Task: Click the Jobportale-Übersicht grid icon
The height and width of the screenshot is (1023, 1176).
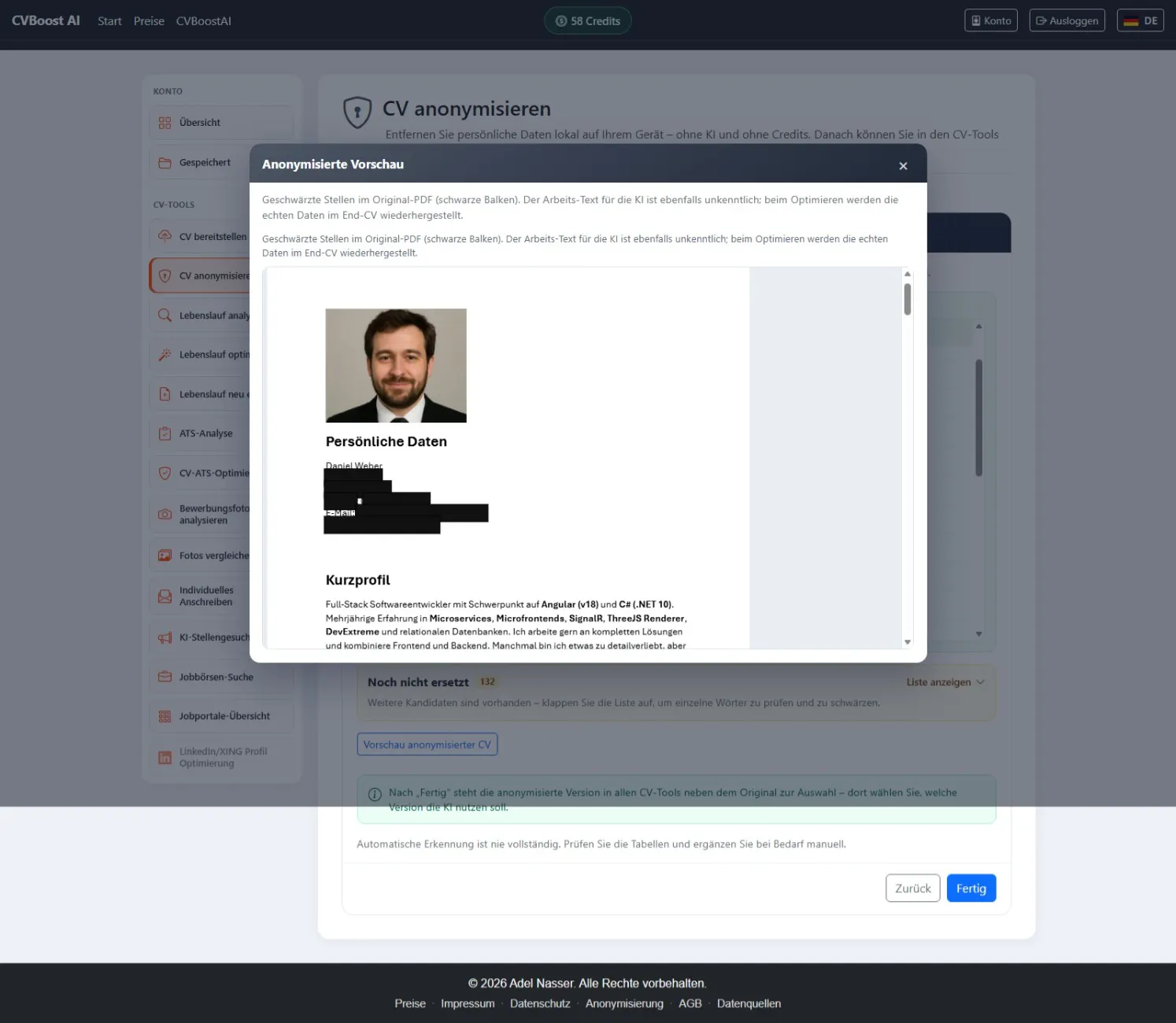Action: pyautogui.click(x=165, y=716)
